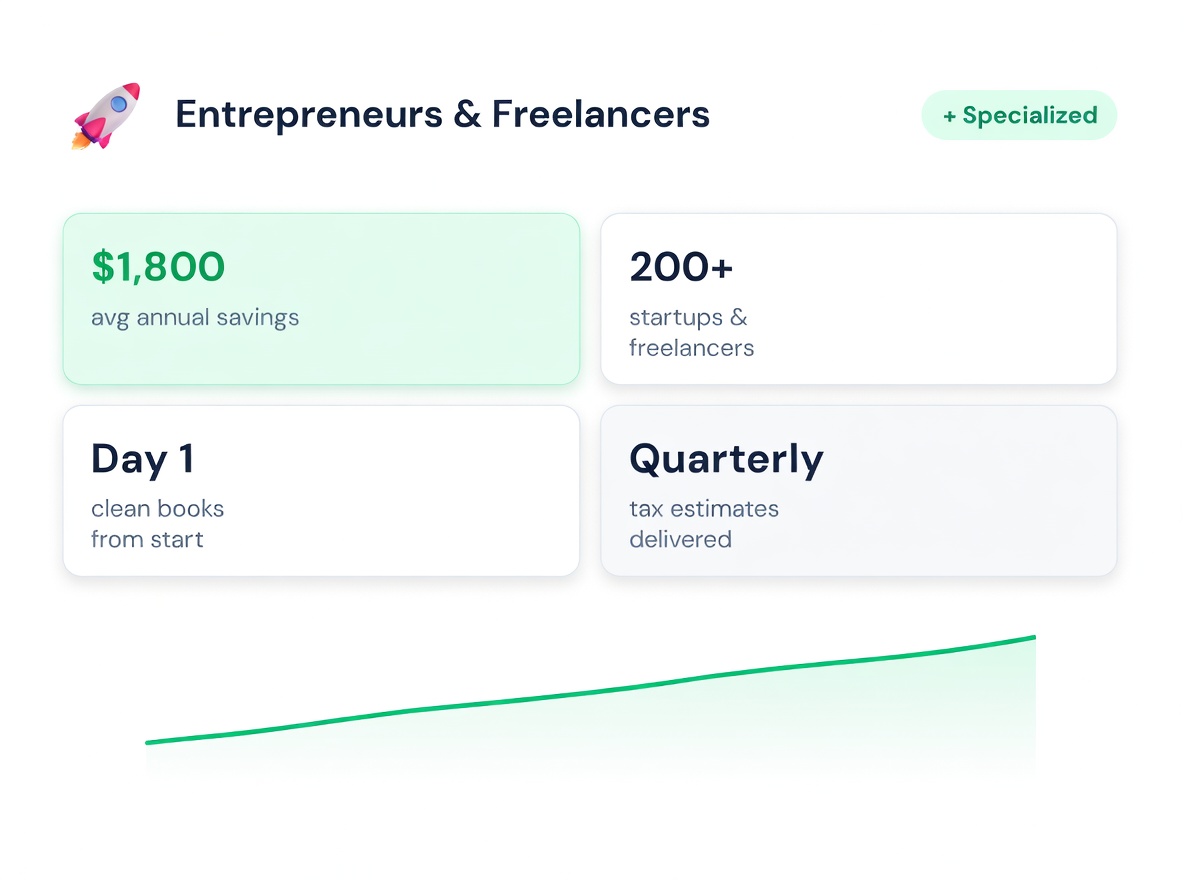Click the $1,800 amount text

pyautogui.click(x=158, y=267)
